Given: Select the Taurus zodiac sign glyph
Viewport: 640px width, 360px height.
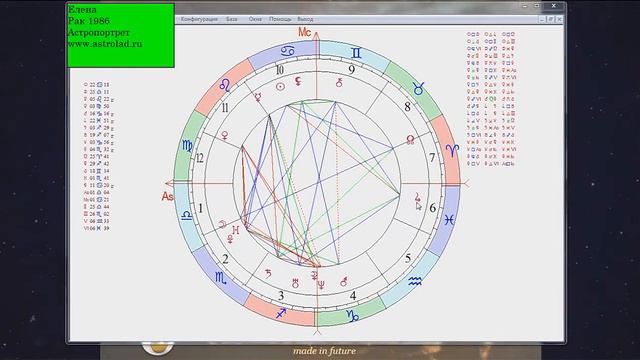Looking at the screenshot, I should [418, 89].
